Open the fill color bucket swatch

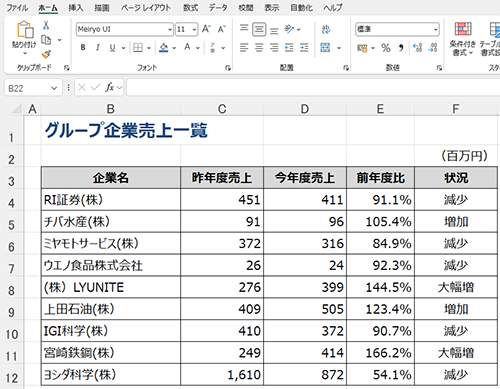[164, 48]
